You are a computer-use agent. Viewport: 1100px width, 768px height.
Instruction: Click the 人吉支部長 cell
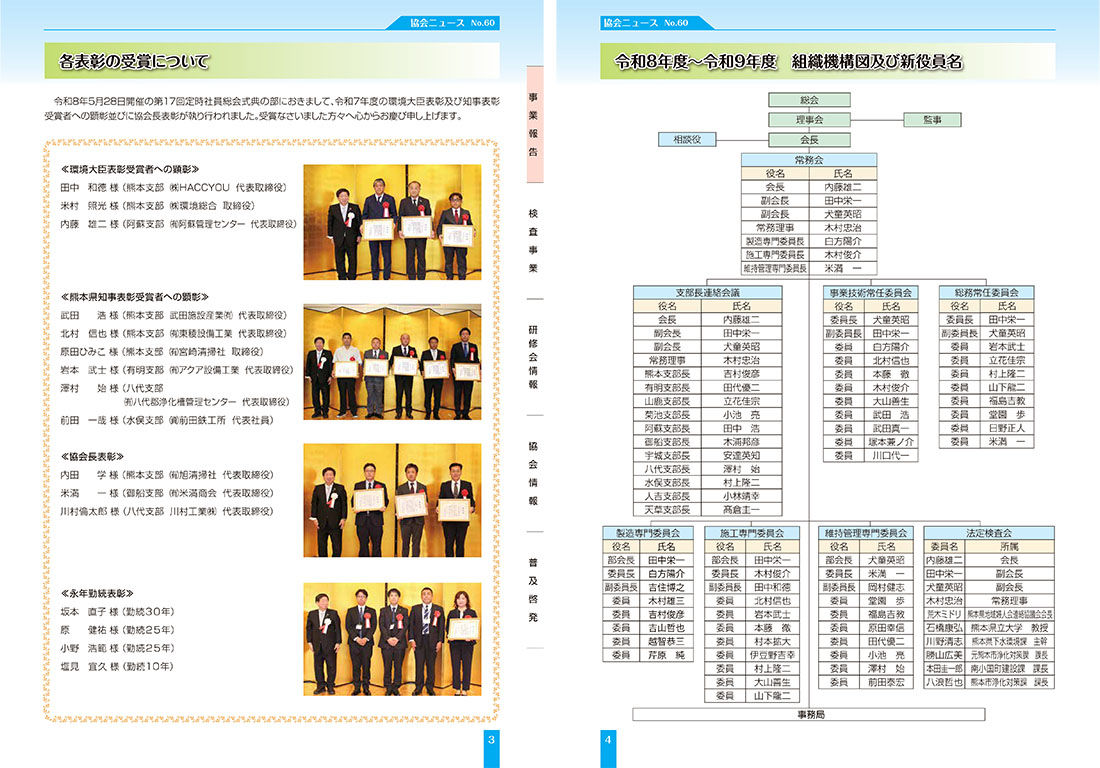pos(667,496)
